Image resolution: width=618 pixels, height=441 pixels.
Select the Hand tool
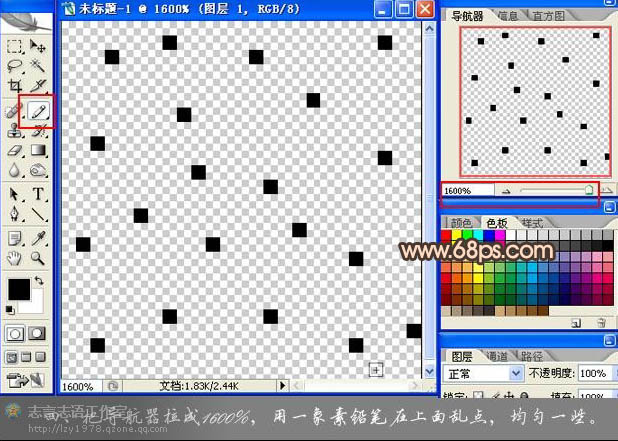point(15,258)
